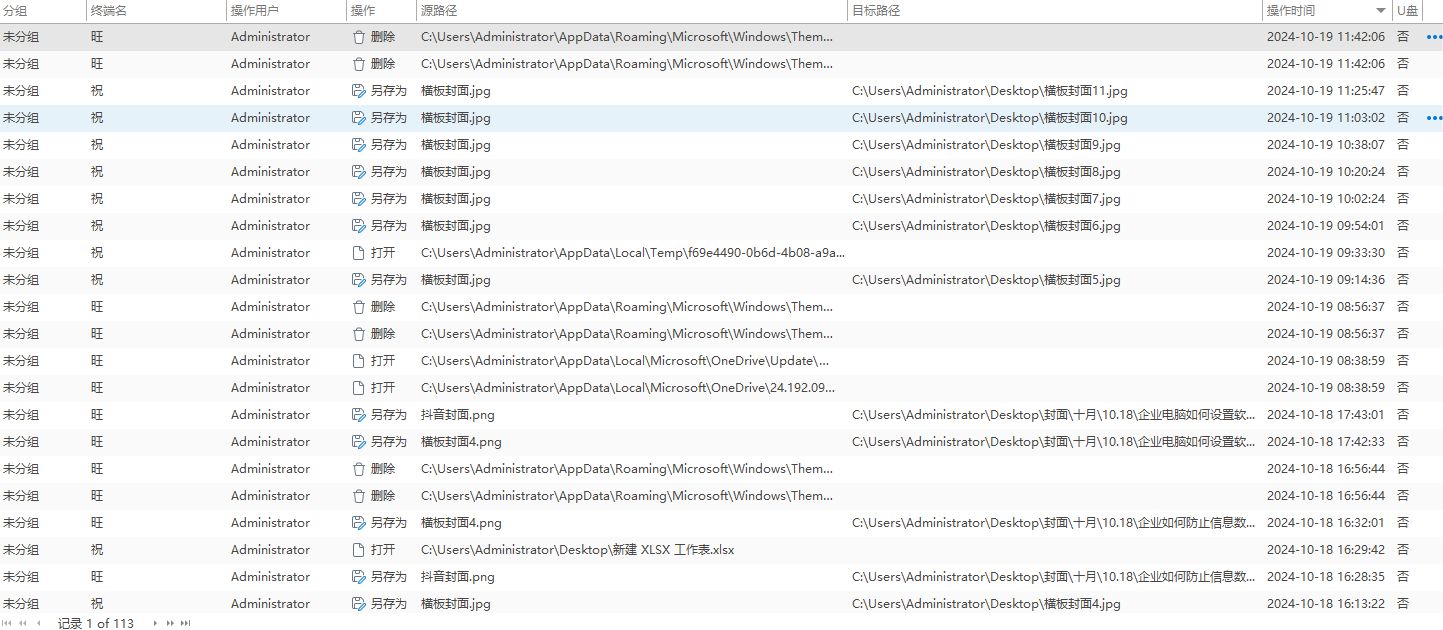The image size is (1443, 630).
Task: Select the target path ending 横板封面10.jpg
Action: [x=990, y=118]
